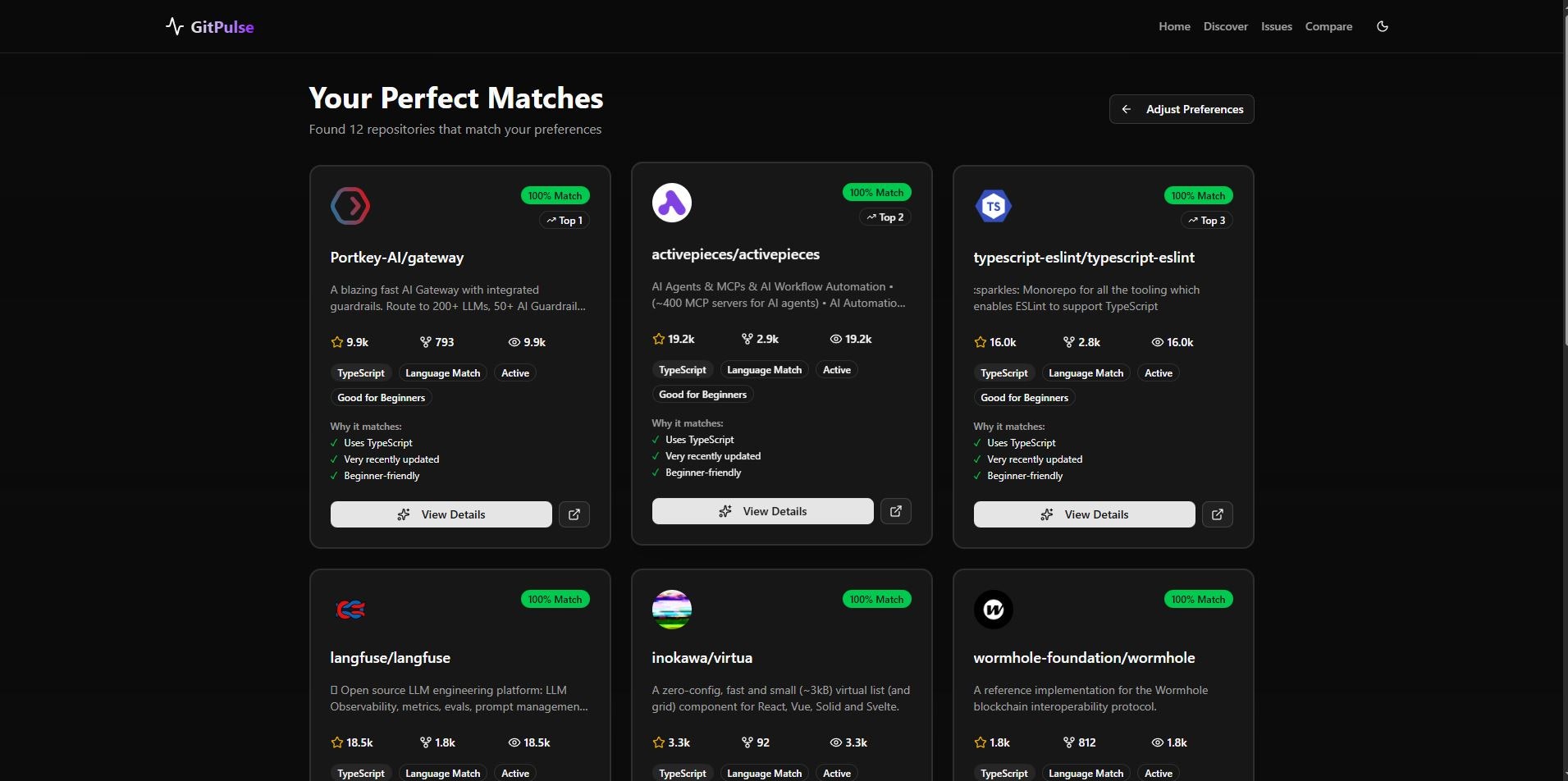Open the external link icon on Portkey-AI/gateway card
Screen dimensions: 1568x781
pos(574,514)
